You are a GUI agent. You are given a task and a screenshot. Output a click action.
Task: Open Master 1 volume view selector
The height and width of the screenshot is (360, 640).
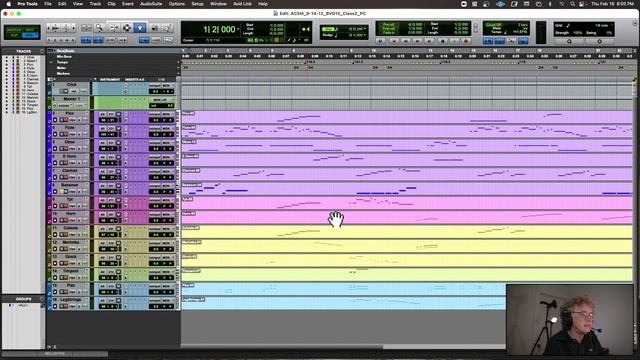[65, 105]
